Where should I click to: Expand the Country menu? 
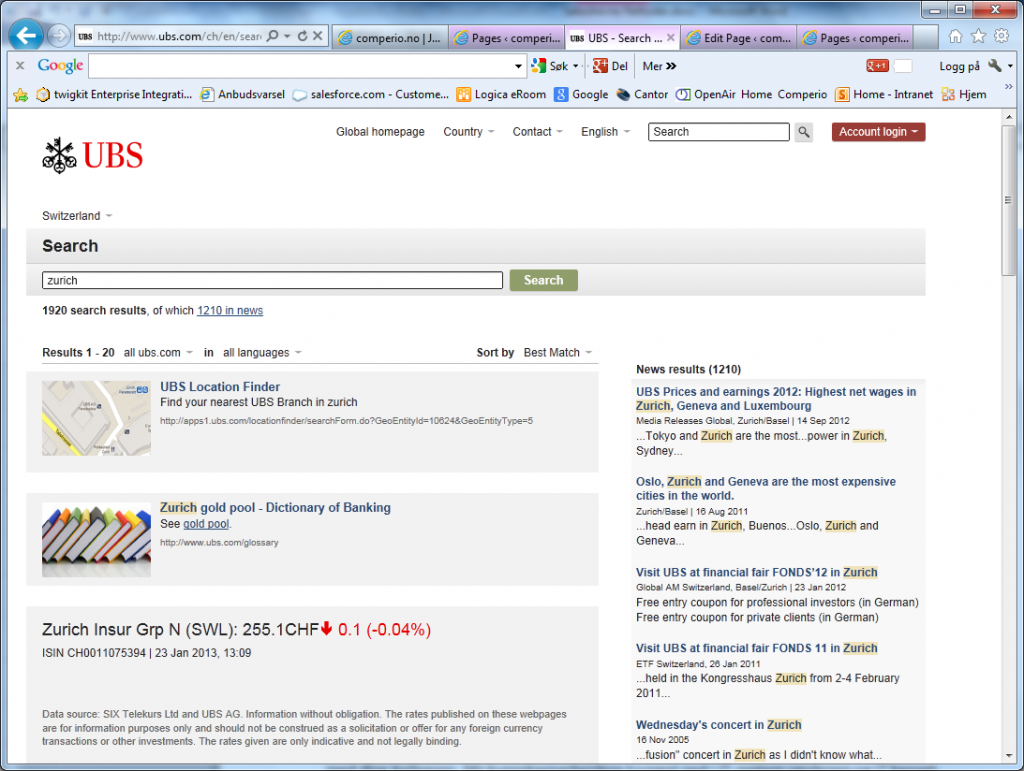(x=469, y=132)
